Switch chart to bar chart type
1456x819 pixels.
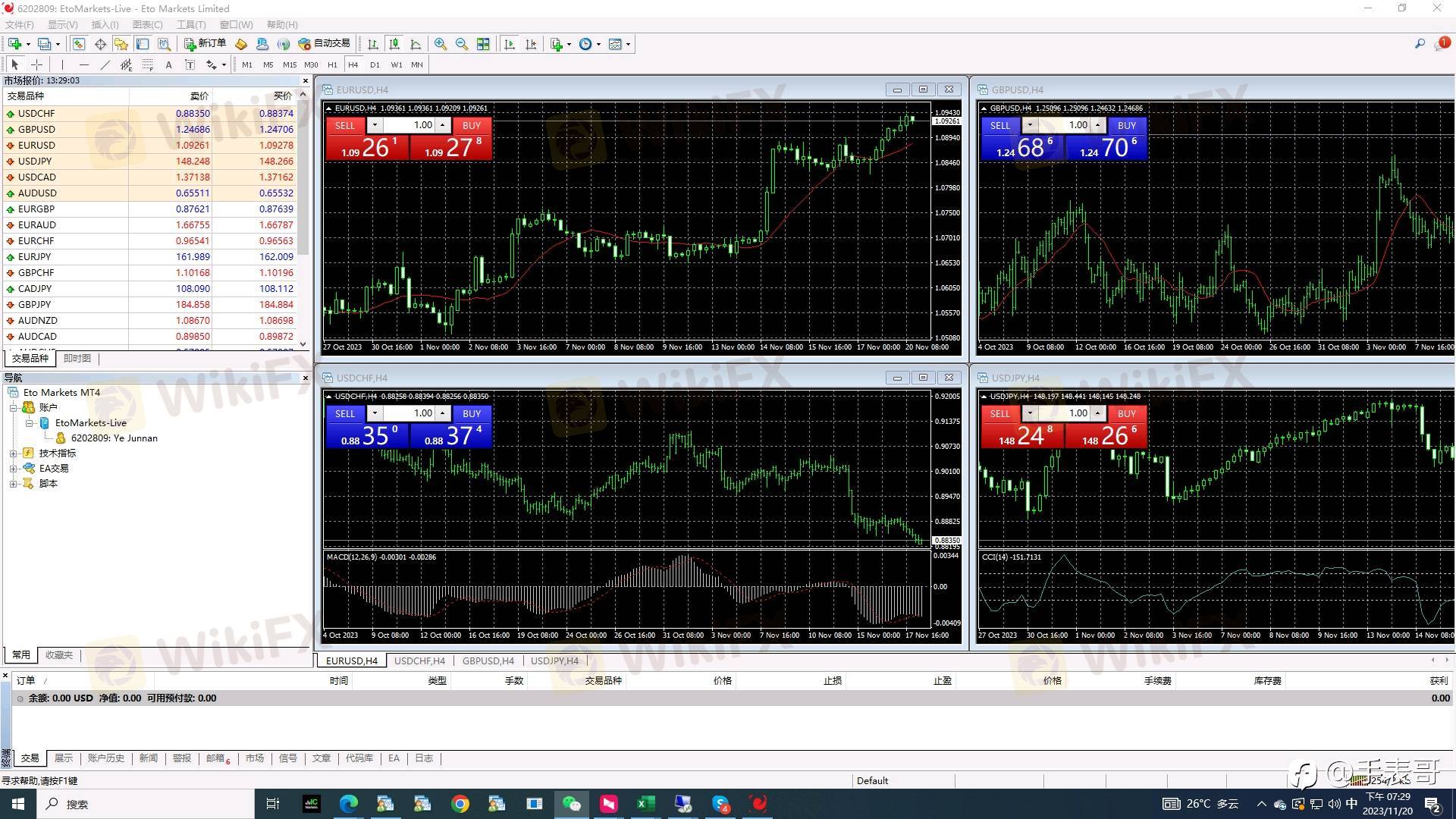coord(373,44)
